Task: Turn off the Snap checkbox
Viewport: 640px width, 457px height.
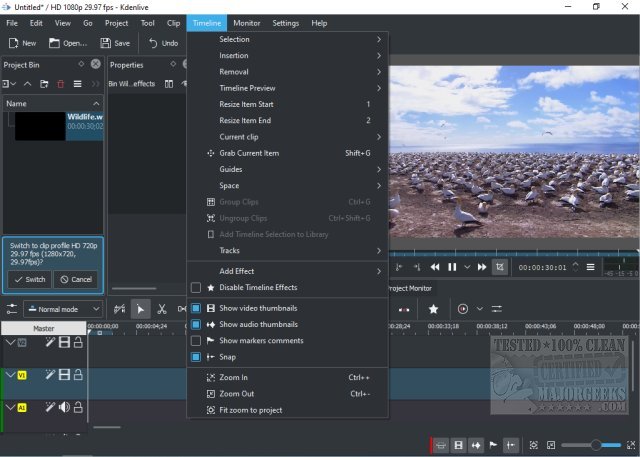Action: [x=196, y=357]
